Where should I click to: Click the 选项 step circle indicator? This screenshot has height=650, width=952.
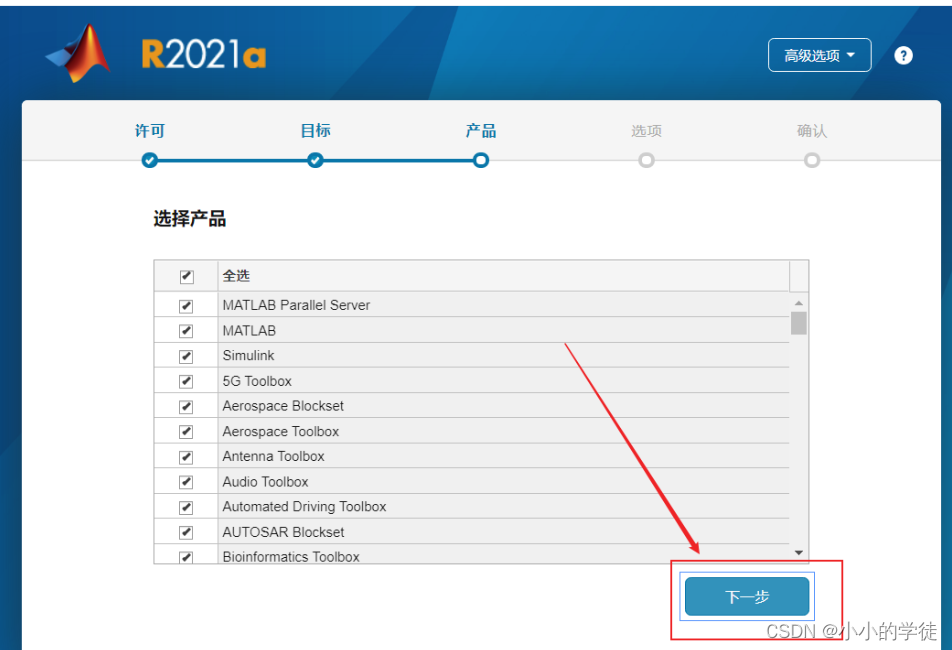[x=646, y=160]
